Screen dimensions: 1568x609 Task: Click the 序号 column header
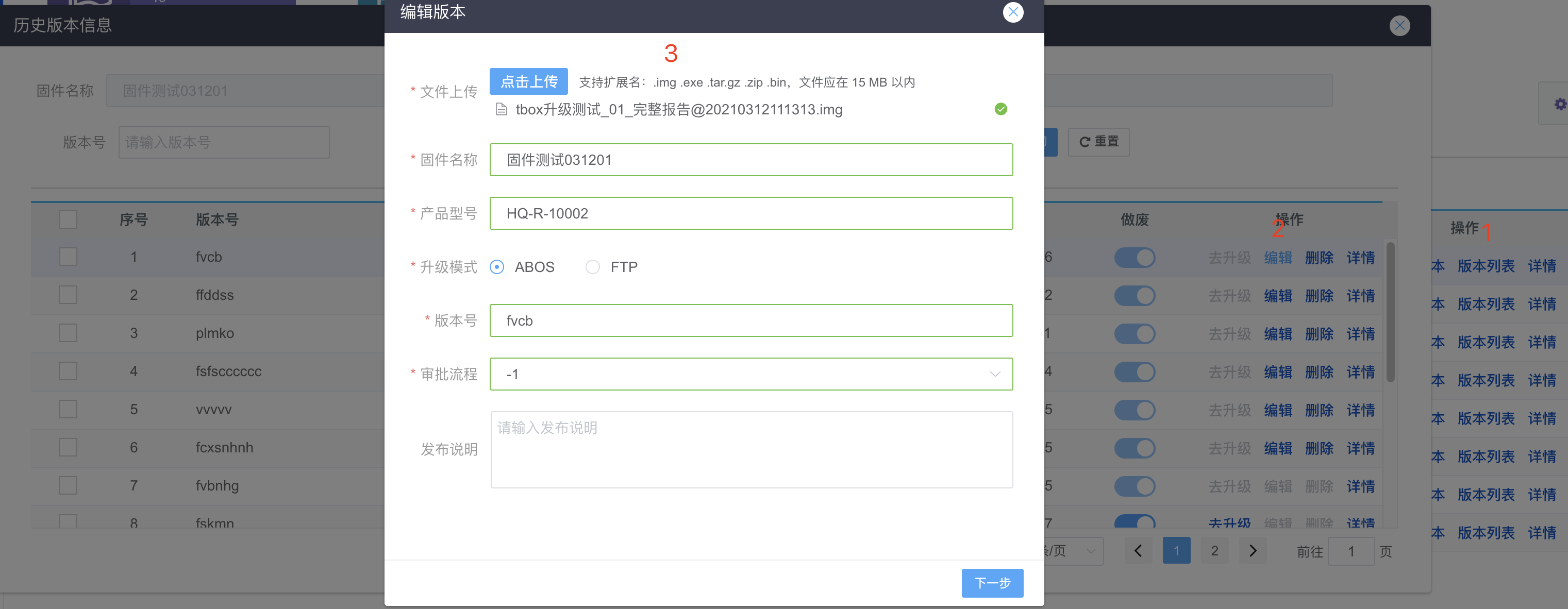point(134,219)
